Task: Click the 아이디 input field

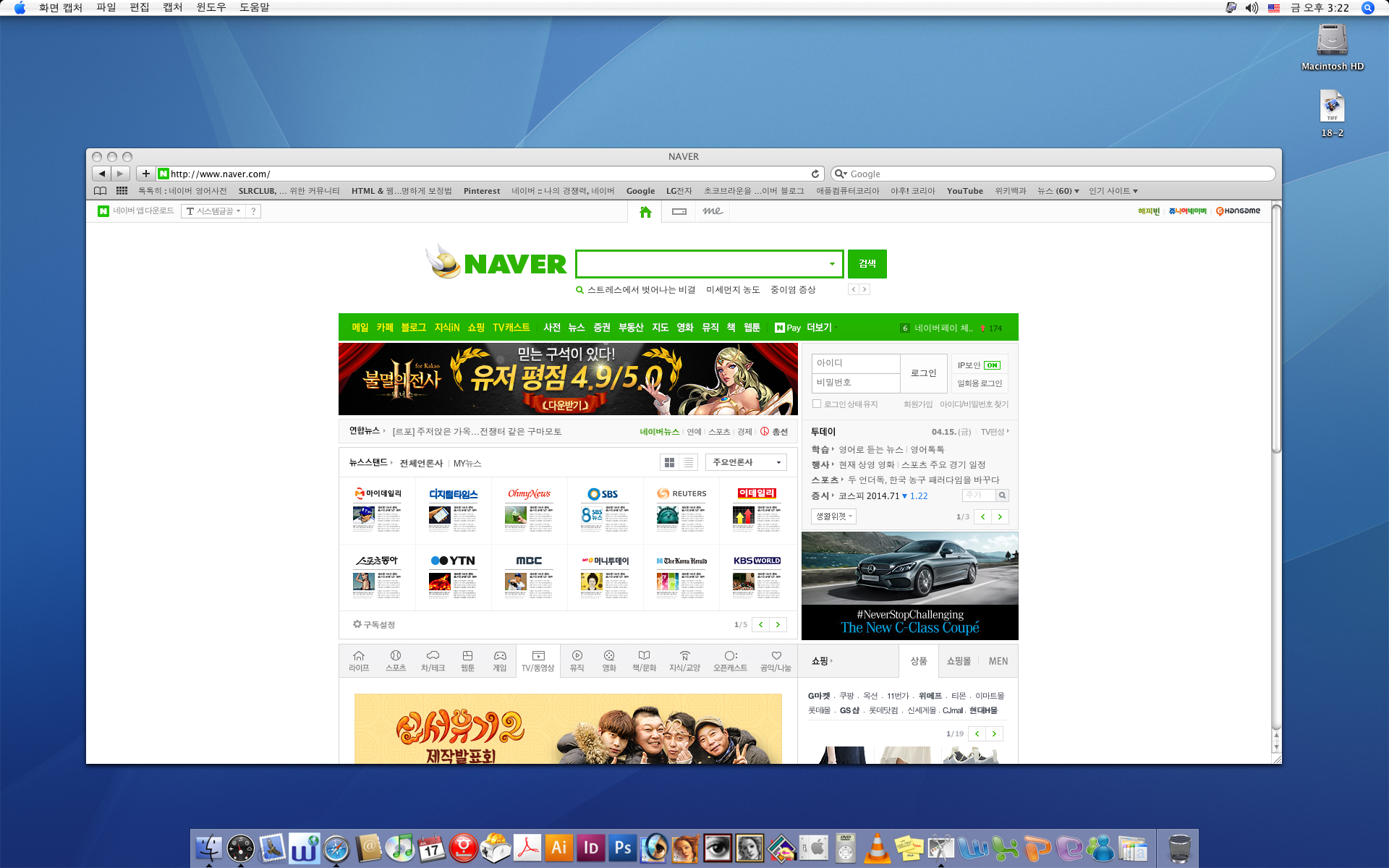Action: [x=855, y=363]
